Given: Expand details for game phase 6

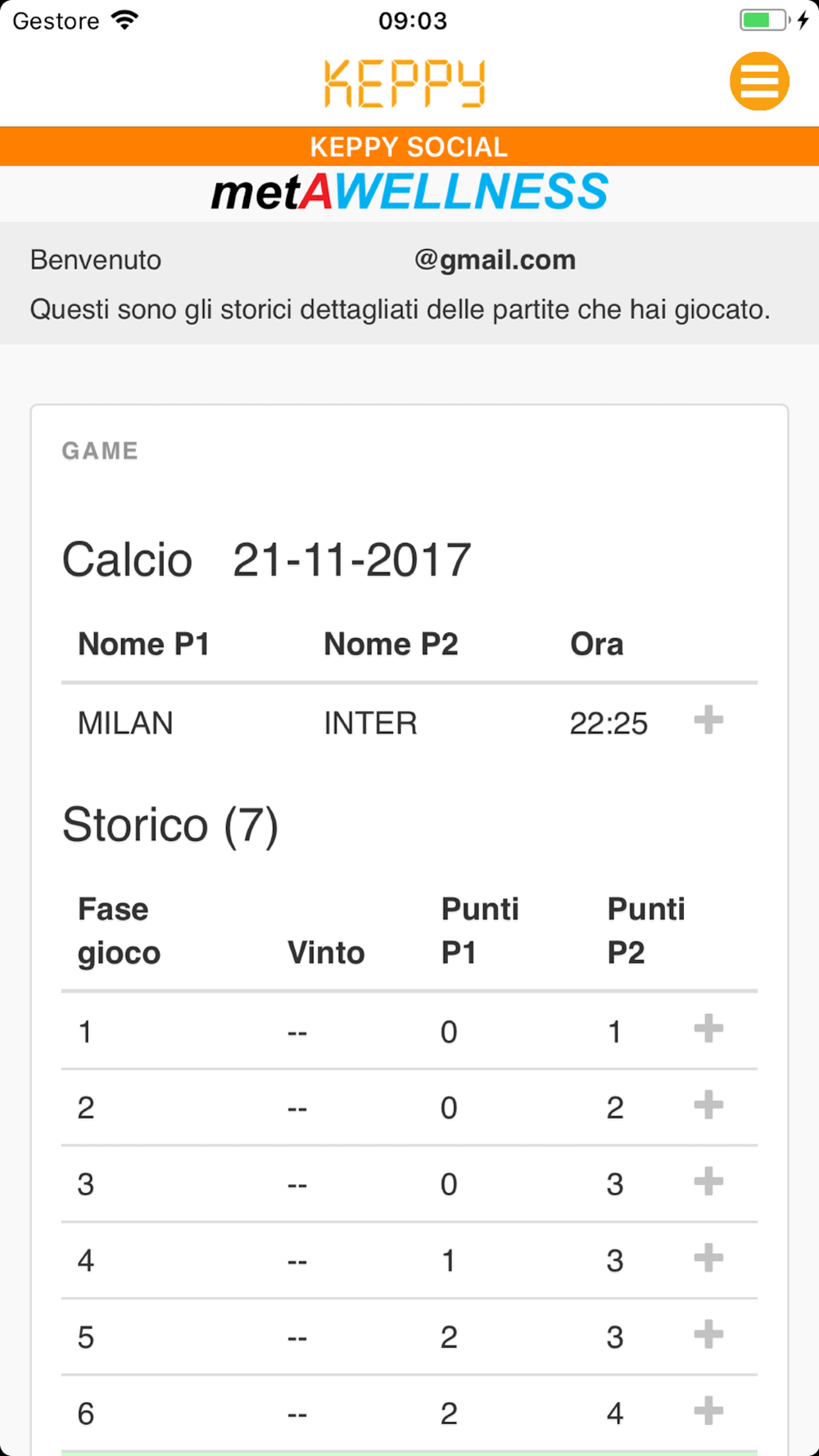Looking at the screenshot, I should click(x=708, y=1411).
